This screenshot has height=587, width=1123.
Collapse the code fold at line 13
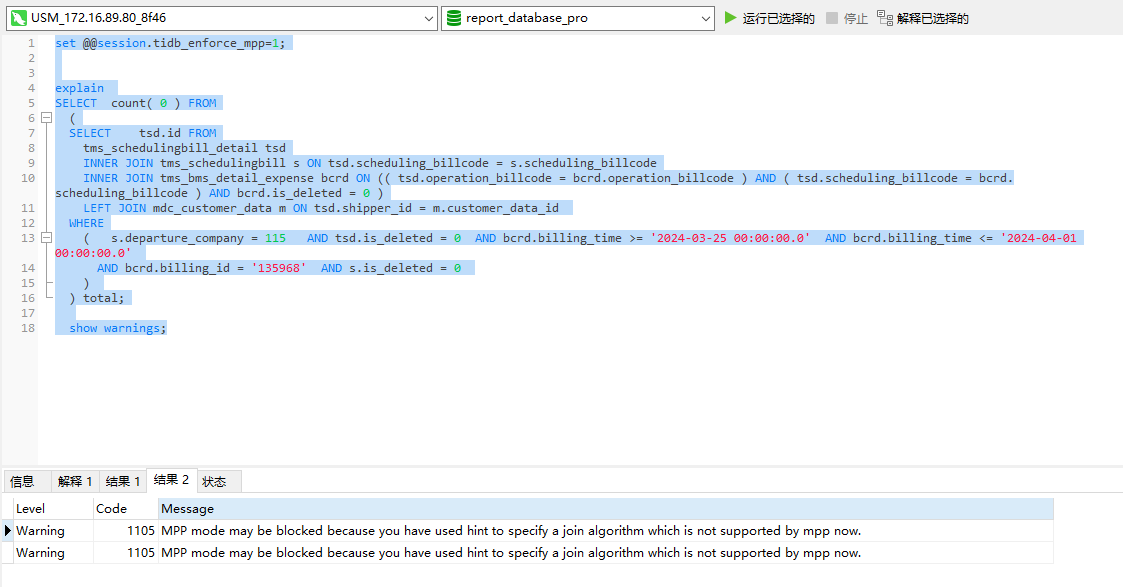point(47,238)
